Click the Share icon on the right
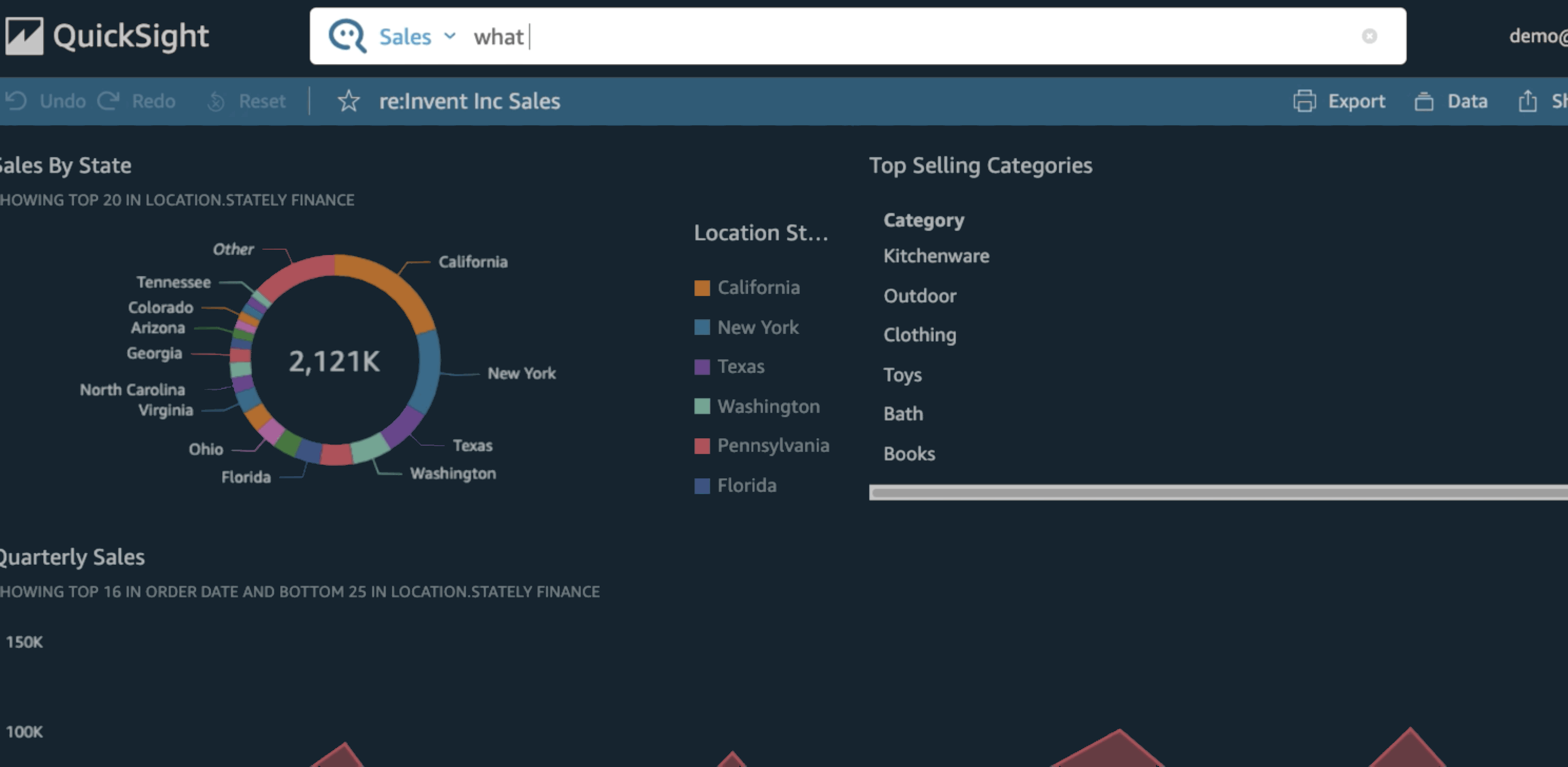Screen dimensions: 1568x767 [x=1529, y=101]
